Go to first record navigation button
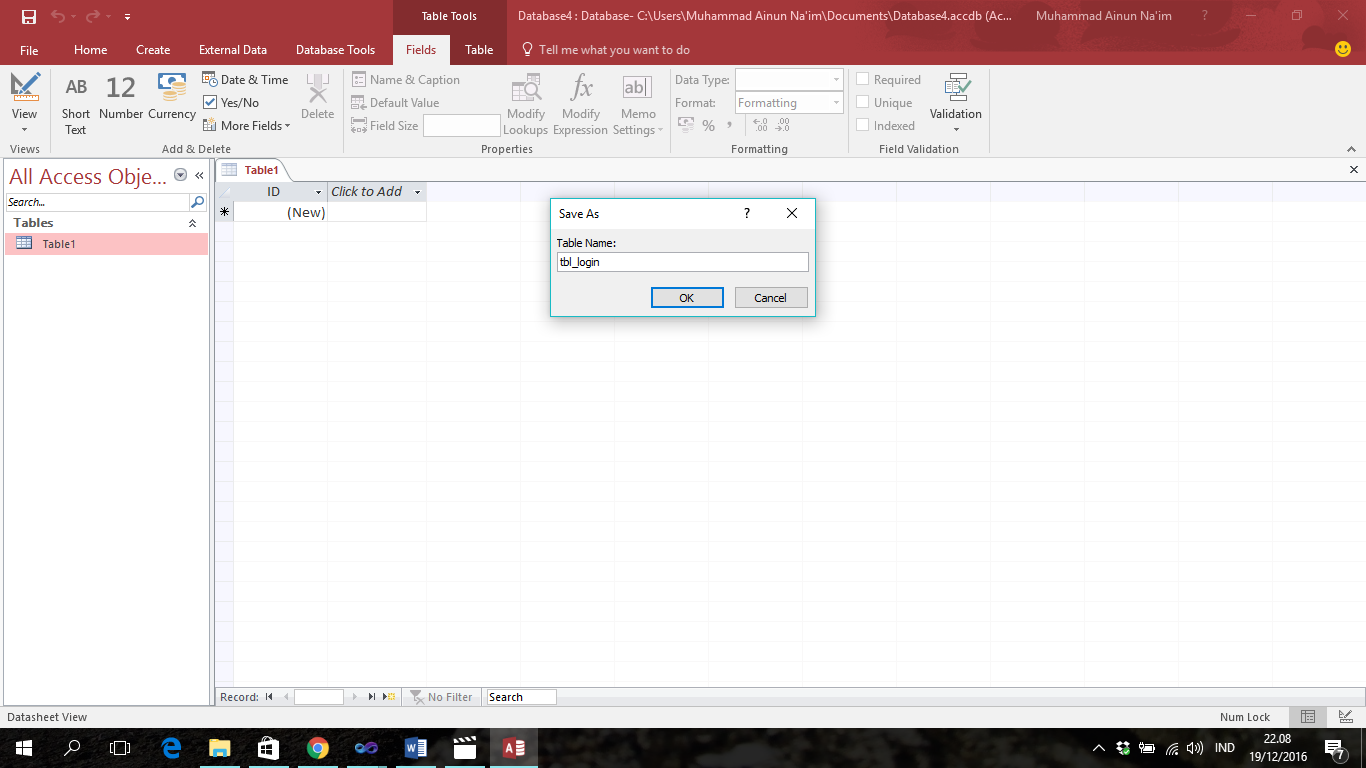 click(269, 697)
